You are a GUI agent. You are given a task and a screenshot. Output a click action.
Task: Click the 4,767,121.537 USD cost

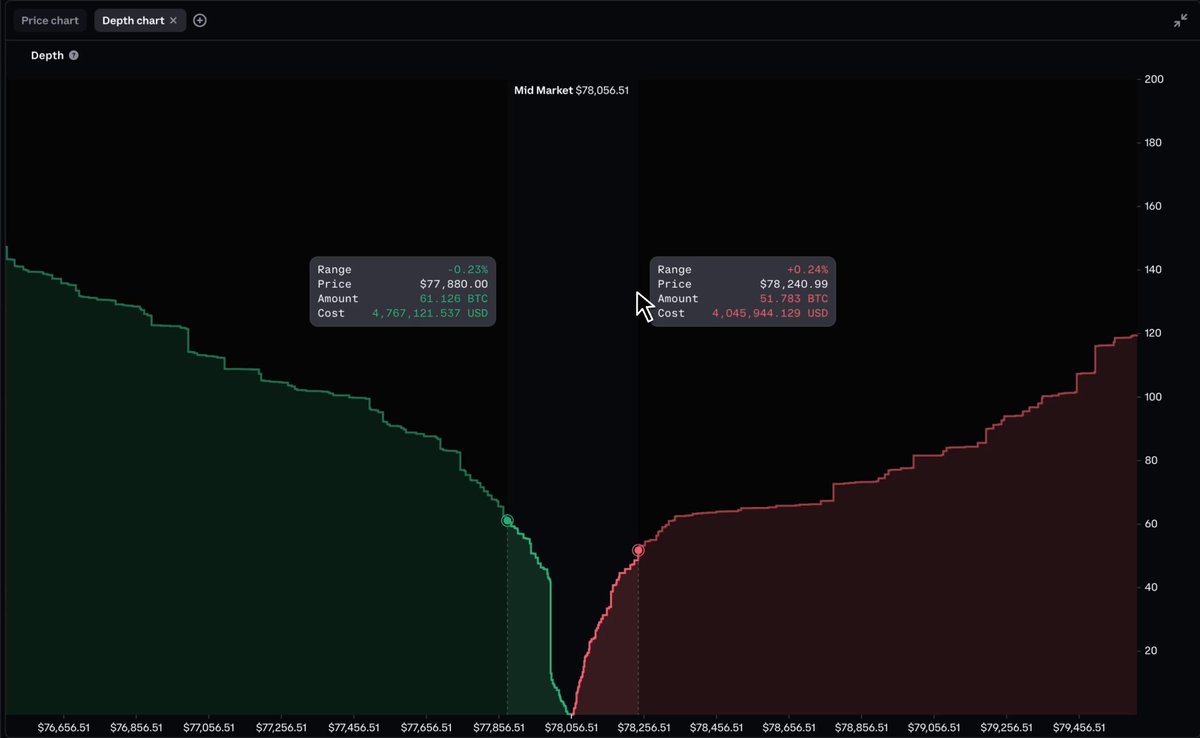point(430,313)
